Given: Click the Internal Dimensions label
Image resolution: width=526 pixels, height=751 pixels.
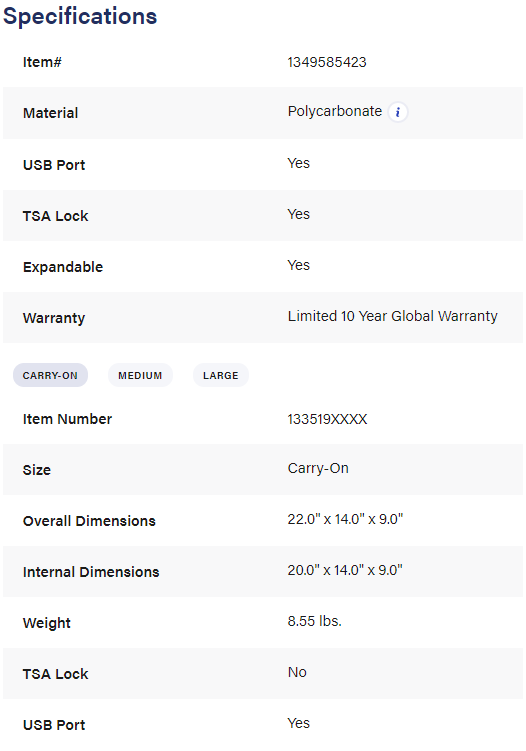Looking at the screenshot, I should 91,572.
